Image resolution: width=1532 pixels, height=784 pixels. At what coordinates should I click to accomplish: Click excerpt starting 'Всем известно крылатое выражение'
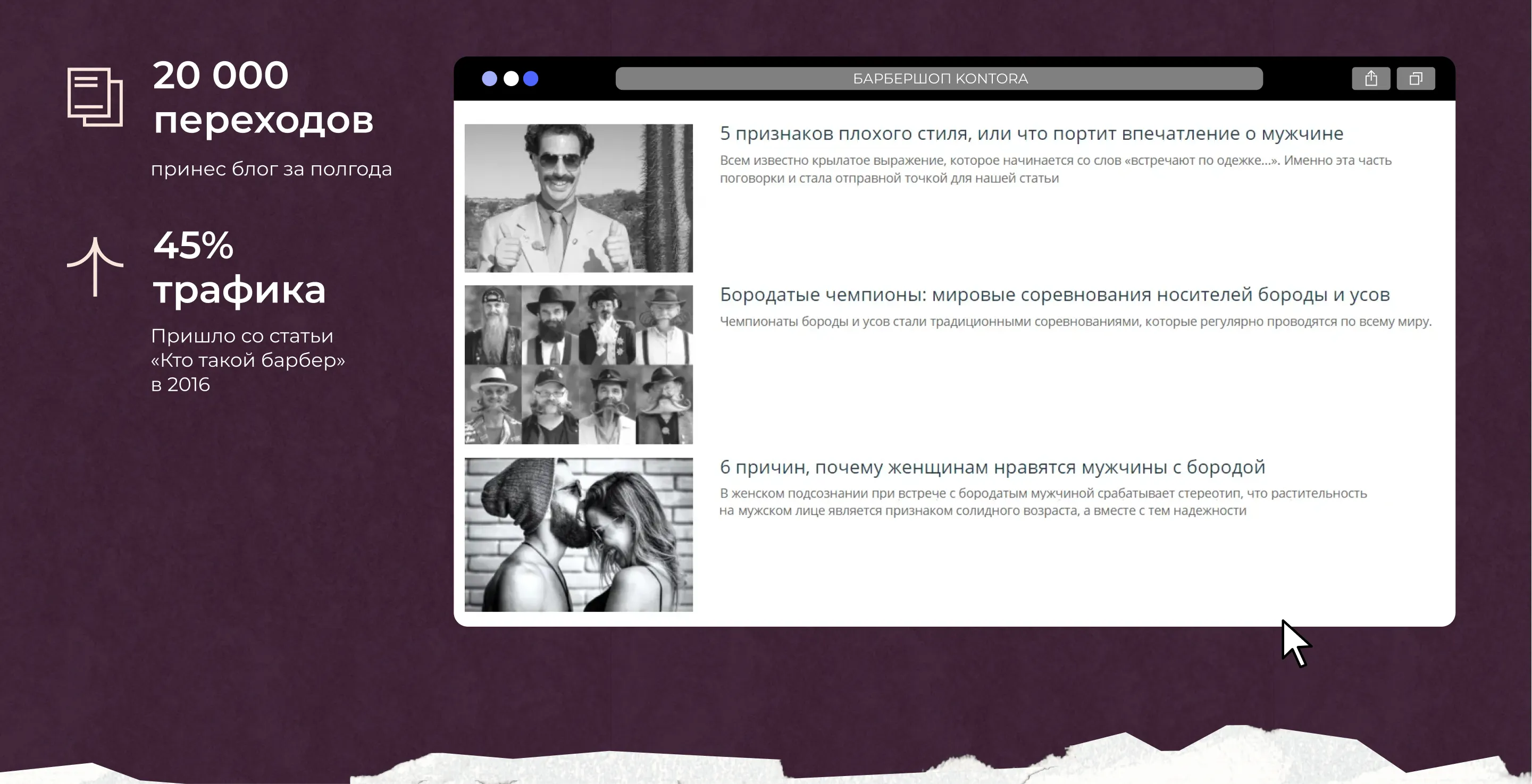click(x=1055, y=170)
